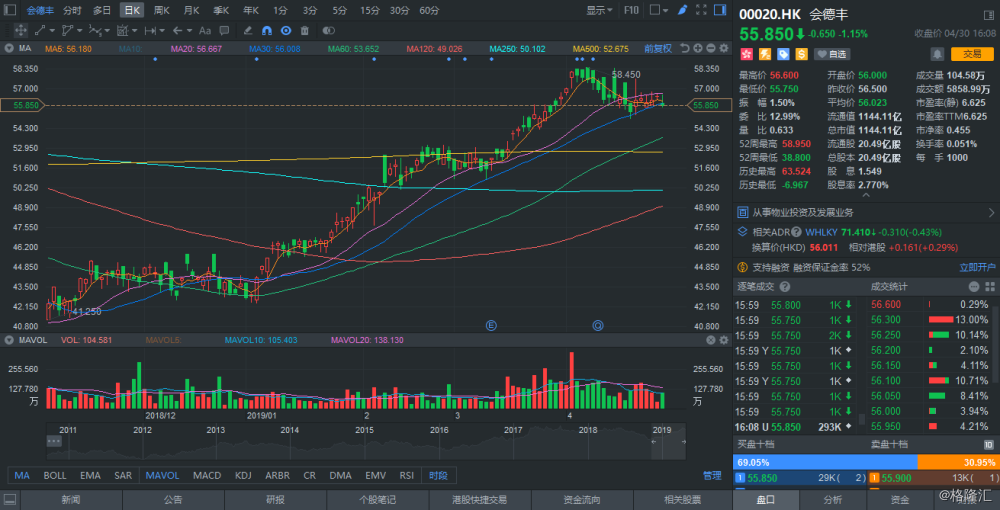The width and height of the screenshot is (1000, 510).
Task: Open the 前复权 price adjustment selector
Action: (658, 48)
